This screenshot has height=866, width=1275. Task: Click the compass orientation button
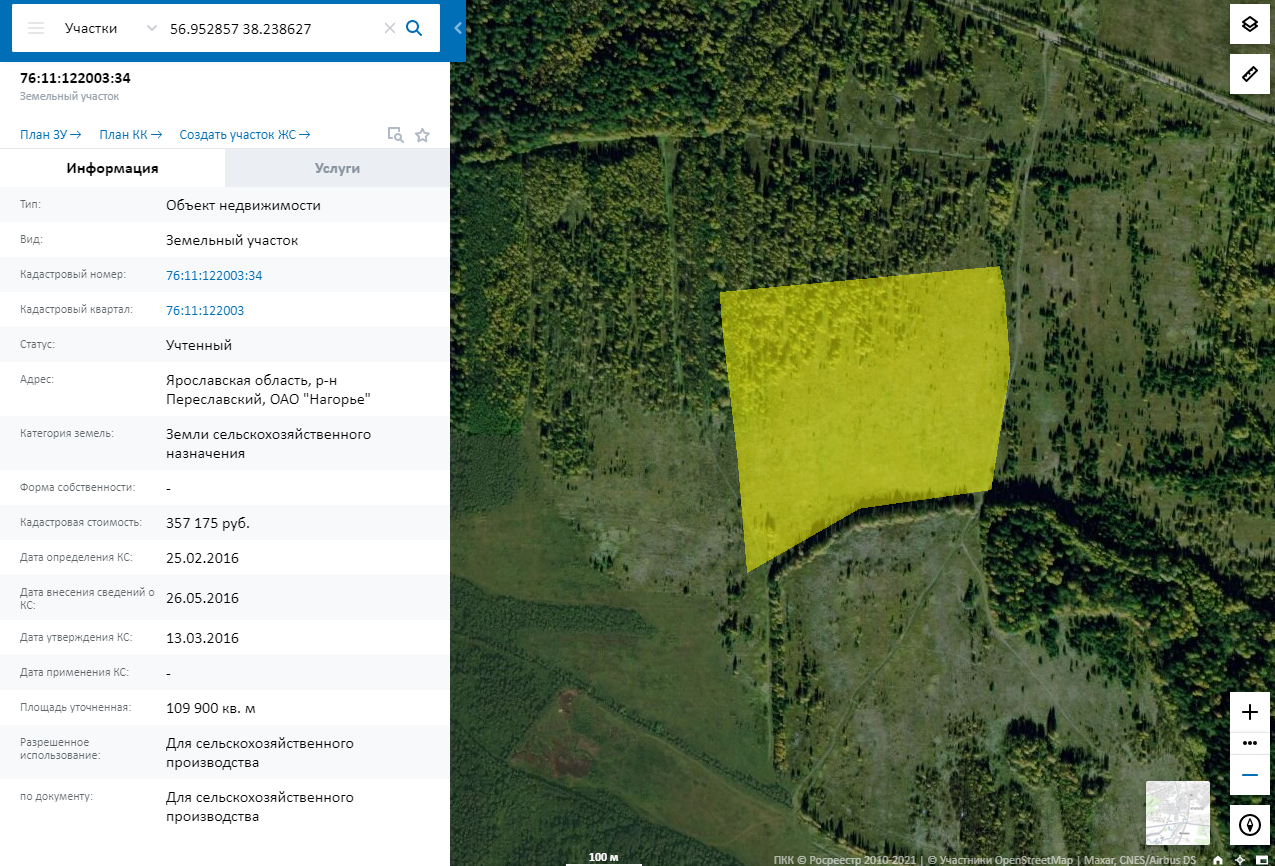click(1249, 825)
